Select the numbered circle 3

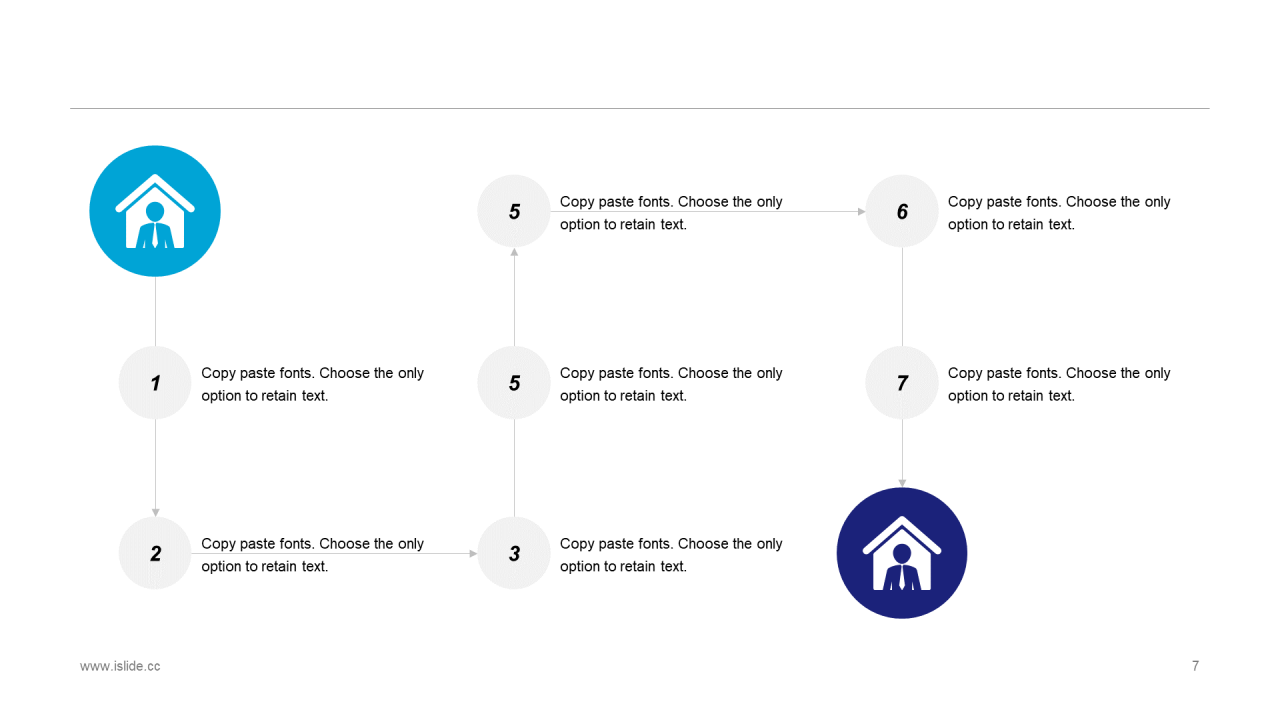point(514,553)
